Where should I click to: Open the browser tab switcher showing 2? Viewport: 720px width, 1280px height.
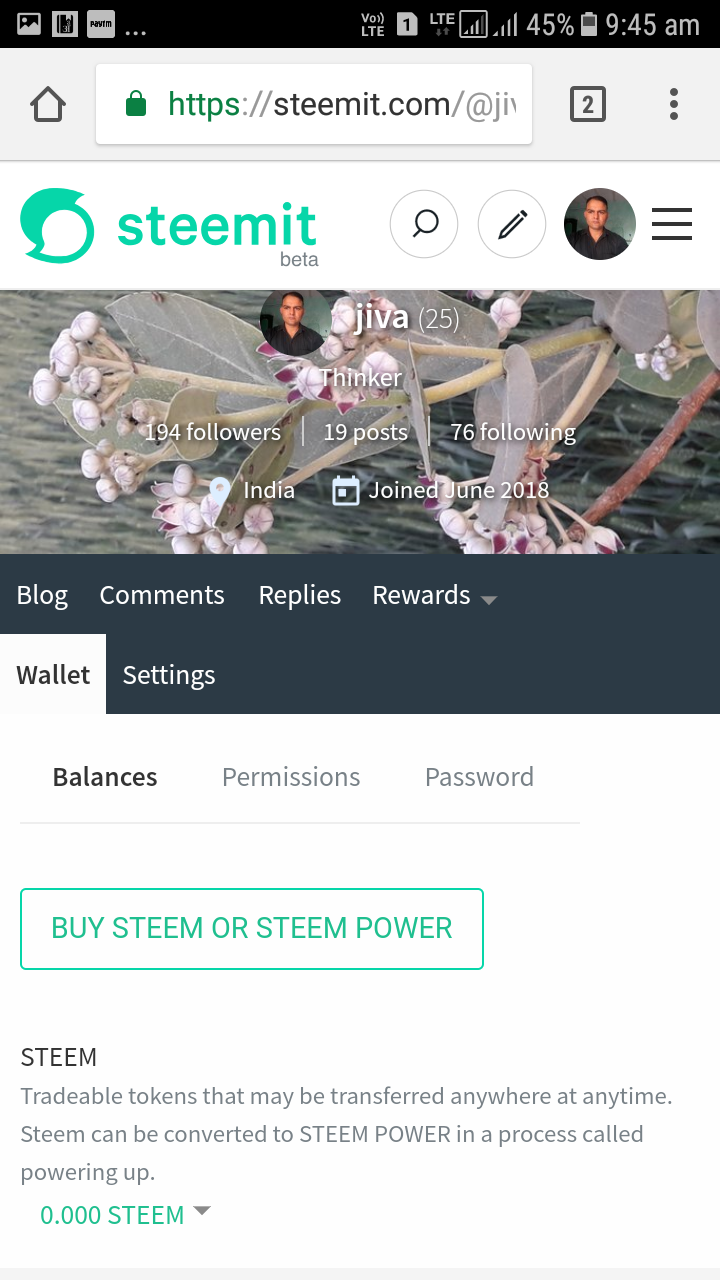[587, 104]
